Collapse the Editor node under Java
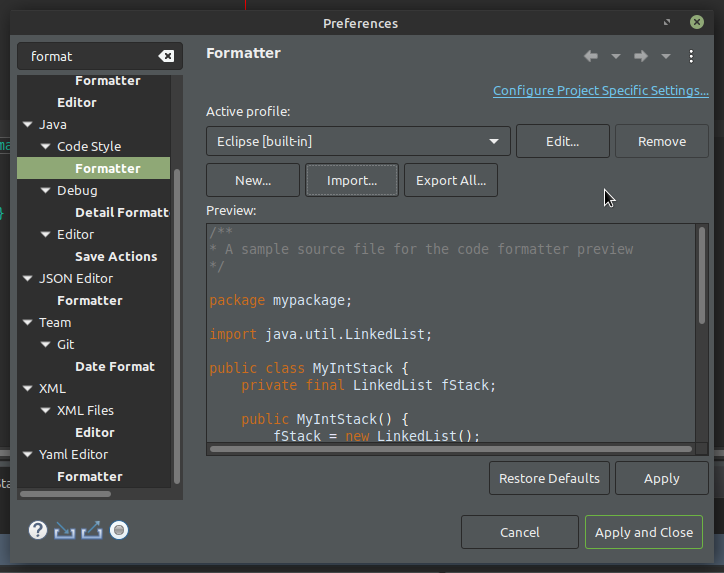Viewport: 724px width, 573px height. 46,234
